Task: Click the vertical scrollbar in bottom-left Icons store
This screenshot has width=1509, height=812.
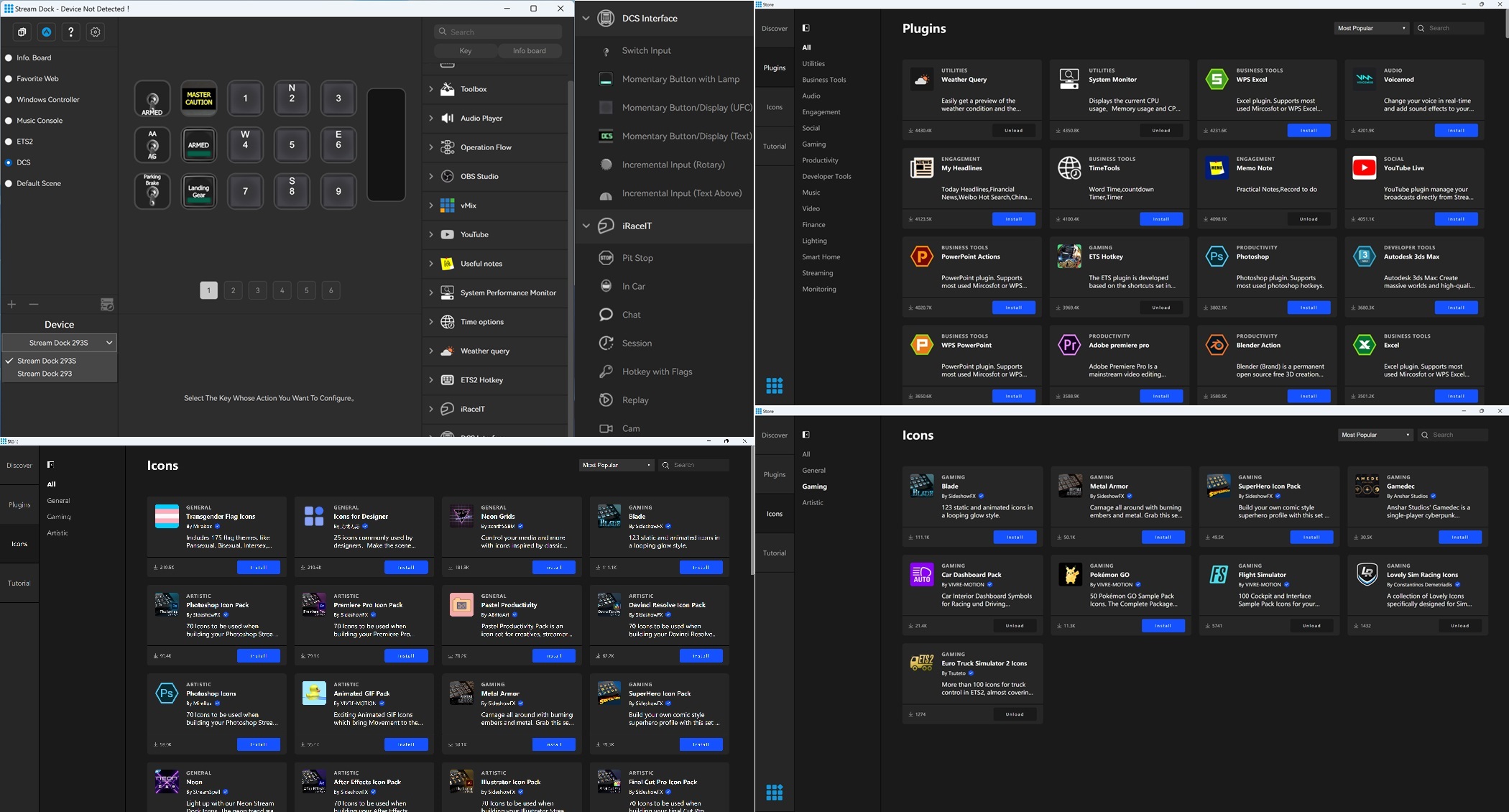Action: (x=752, y=510)
